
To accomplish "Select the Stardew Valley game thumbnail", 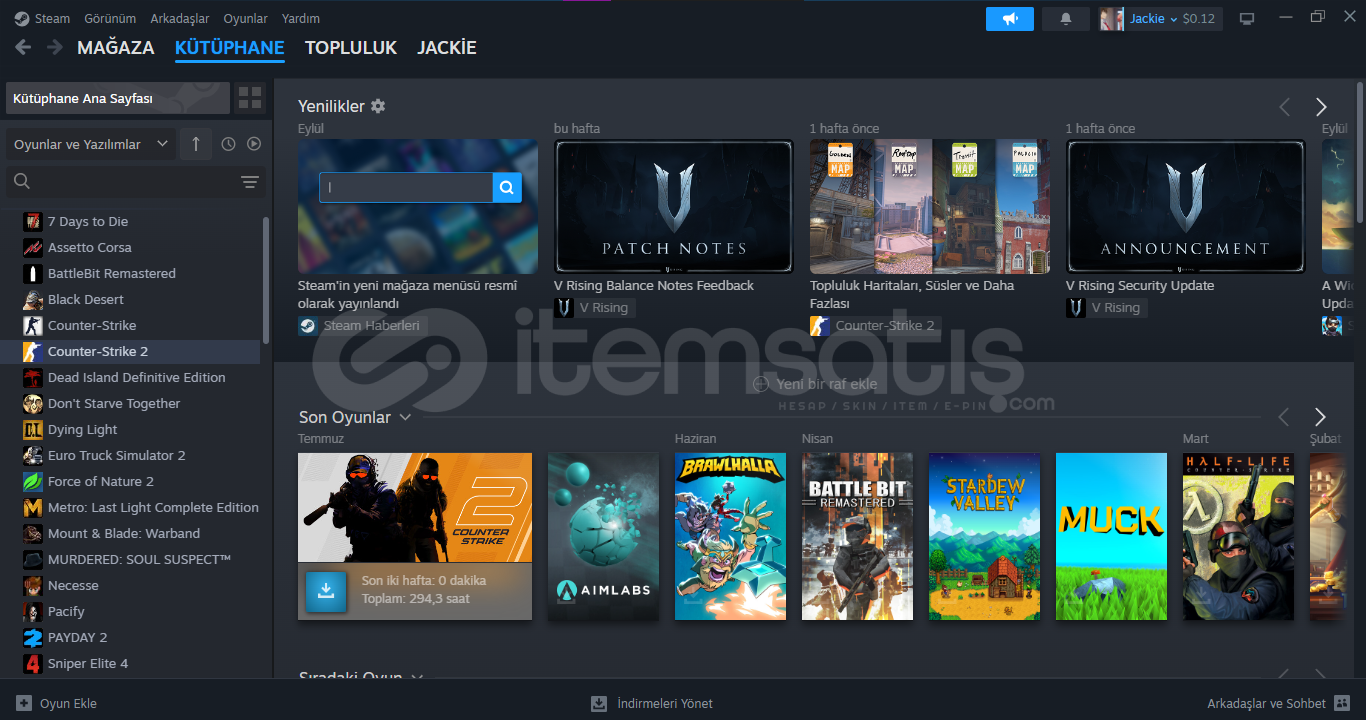I will tap(984, 536).
